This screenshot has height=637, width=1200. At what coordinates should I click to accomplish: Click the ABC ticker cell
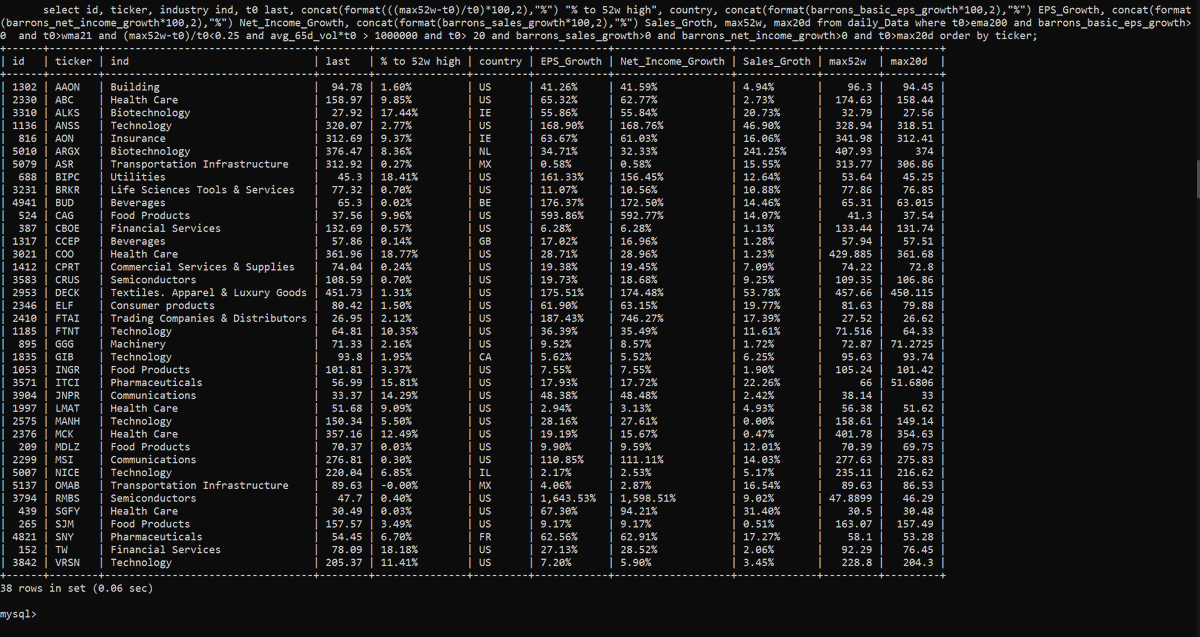(x=65, y=100)
